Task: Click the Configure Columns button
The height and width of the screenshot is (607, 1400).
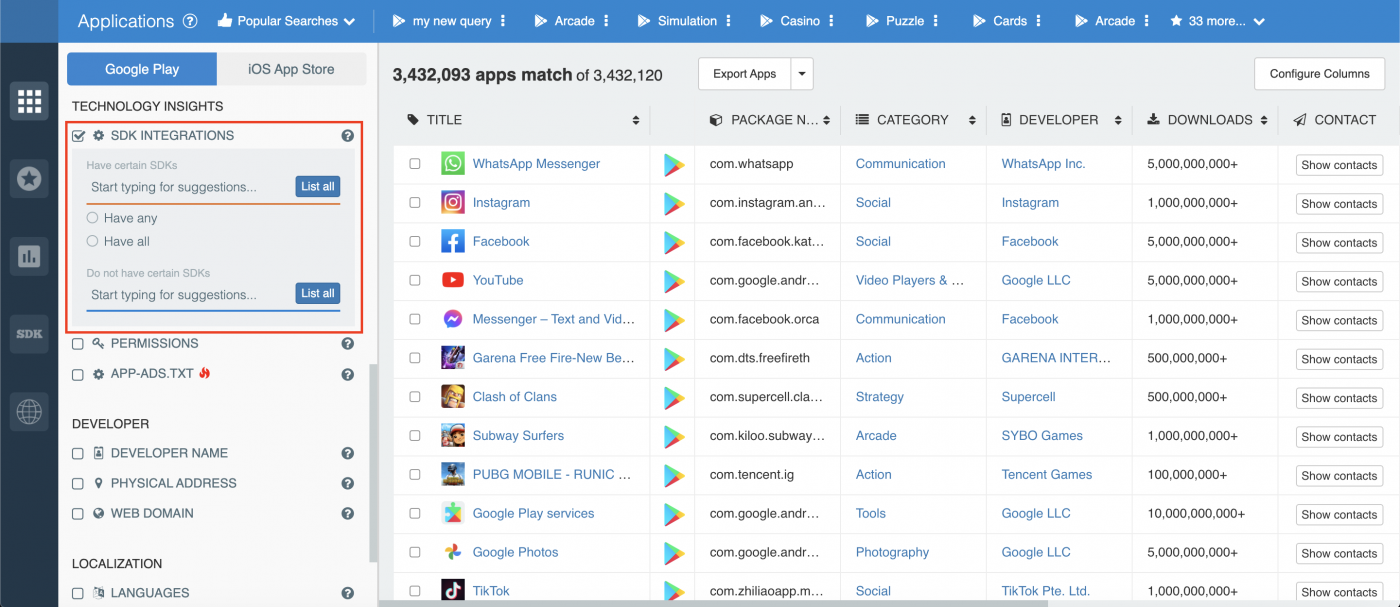Action: click(1319, 74)
